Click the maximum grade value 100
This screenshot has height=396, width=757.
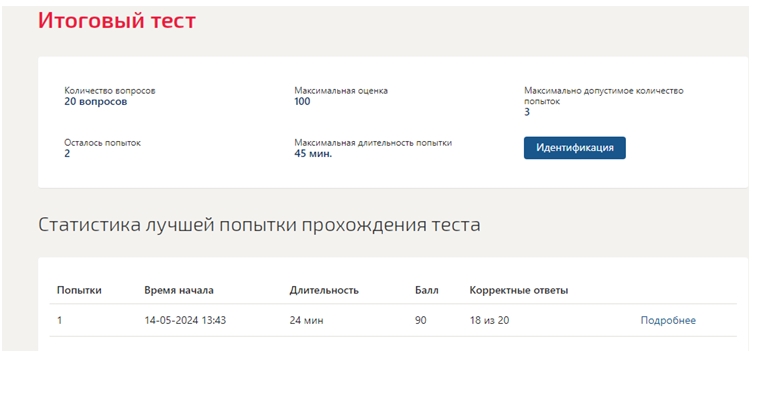(x=302, y=101)
